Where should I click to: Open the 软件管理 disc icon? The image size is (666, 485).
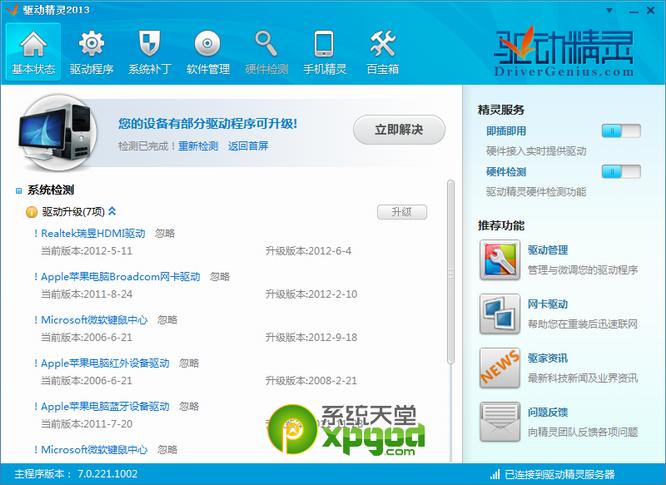coord(207,45)
